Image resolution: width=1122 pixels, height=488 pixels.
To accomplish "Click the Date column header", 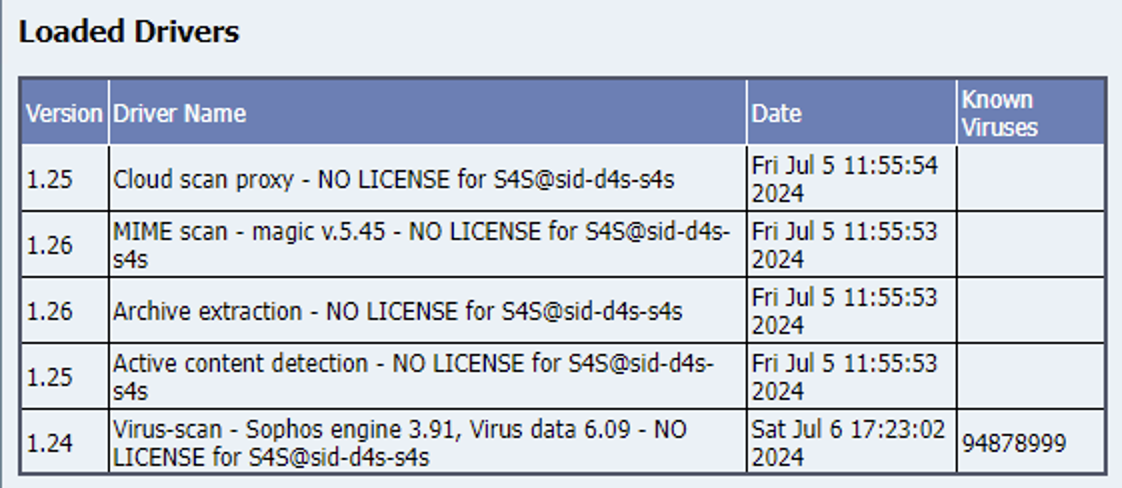I will point(776,113).
